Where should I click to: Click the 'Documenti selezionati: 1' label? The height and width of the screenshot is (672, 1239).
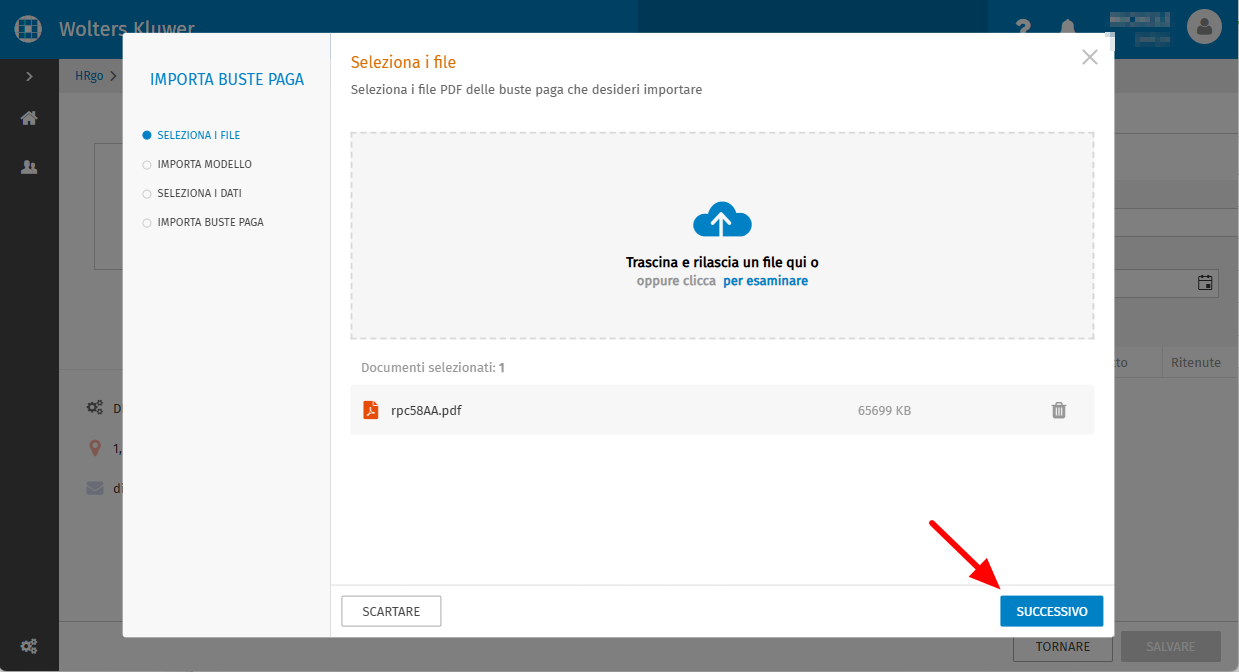[433, 367]
